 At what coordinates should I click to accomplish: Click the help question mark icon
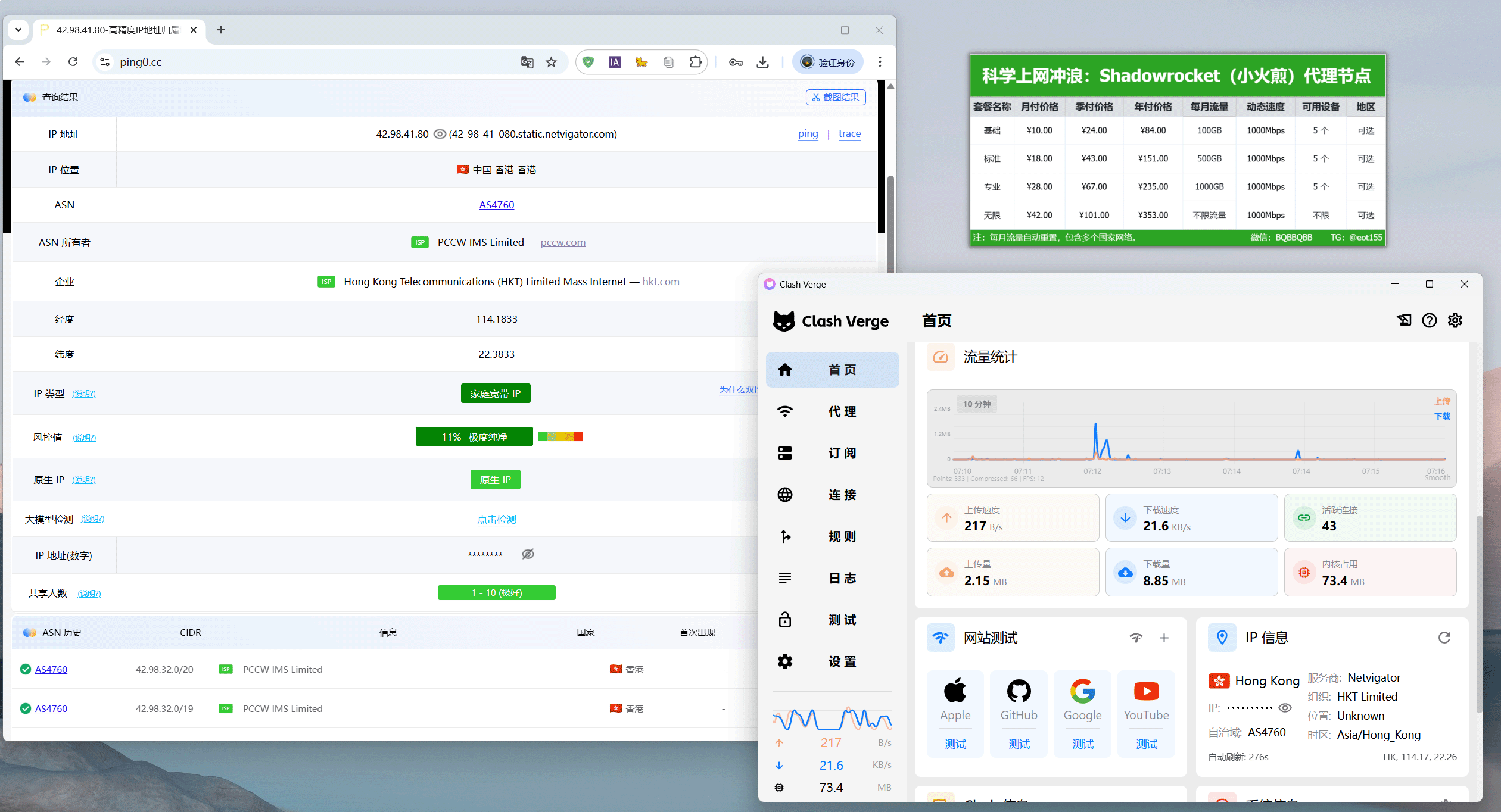tap(1429, 320)
